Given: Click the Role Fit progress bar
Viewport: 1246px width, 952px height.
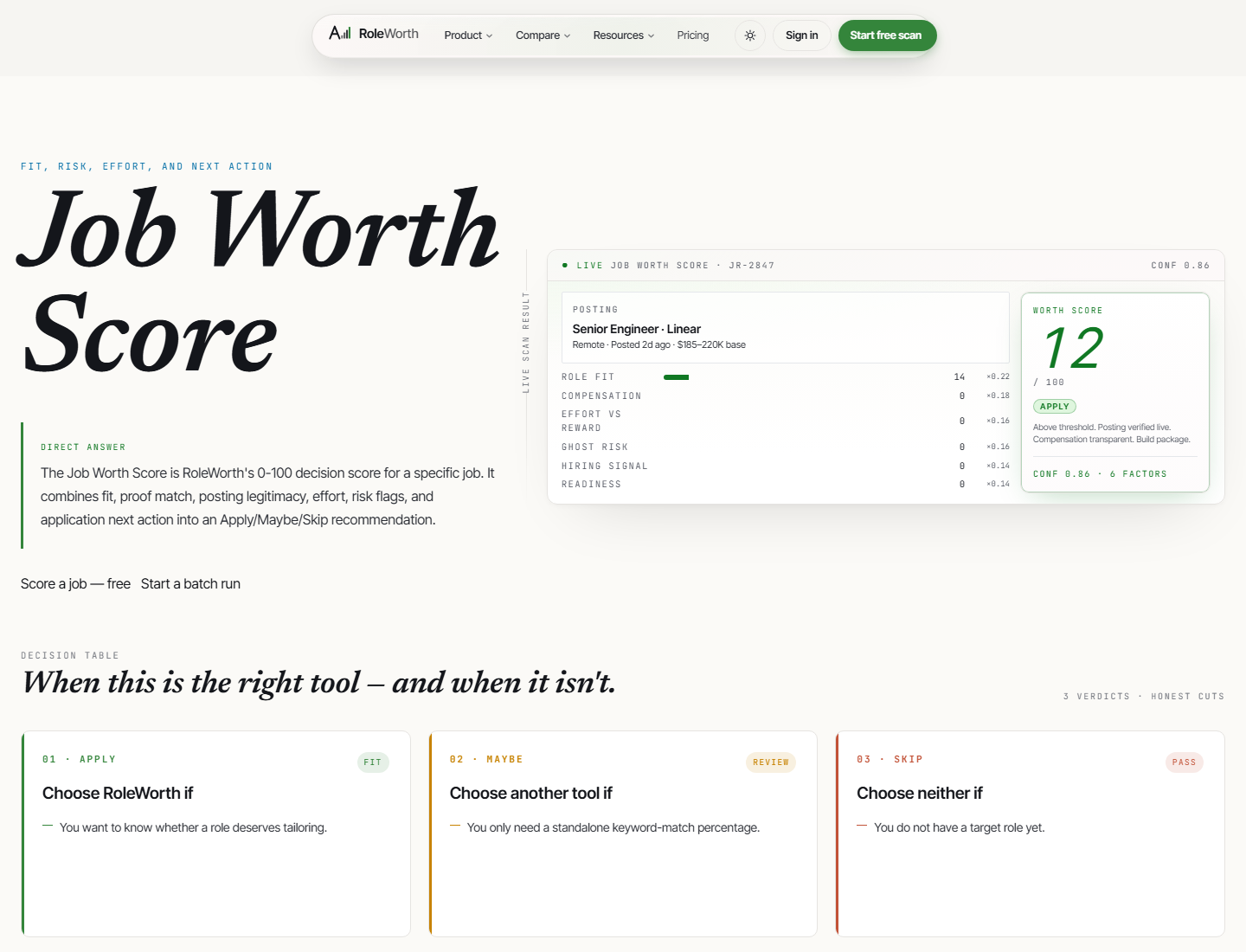Looking at the screenshot, I should click(676, 377).
